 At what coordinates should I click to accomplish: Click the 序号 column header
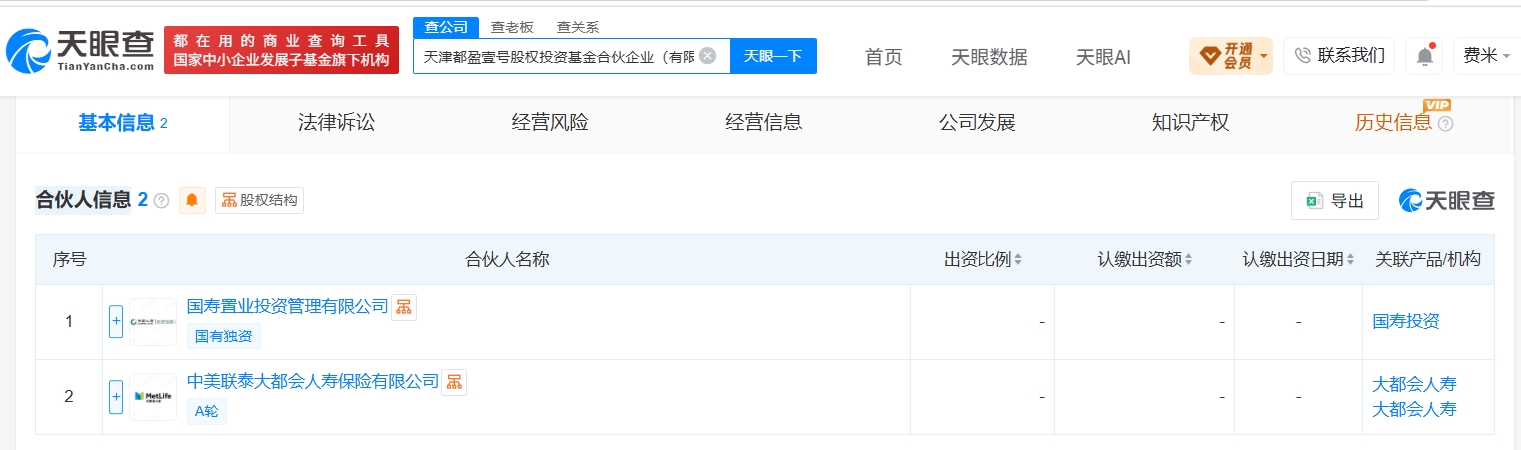[69, 260]
